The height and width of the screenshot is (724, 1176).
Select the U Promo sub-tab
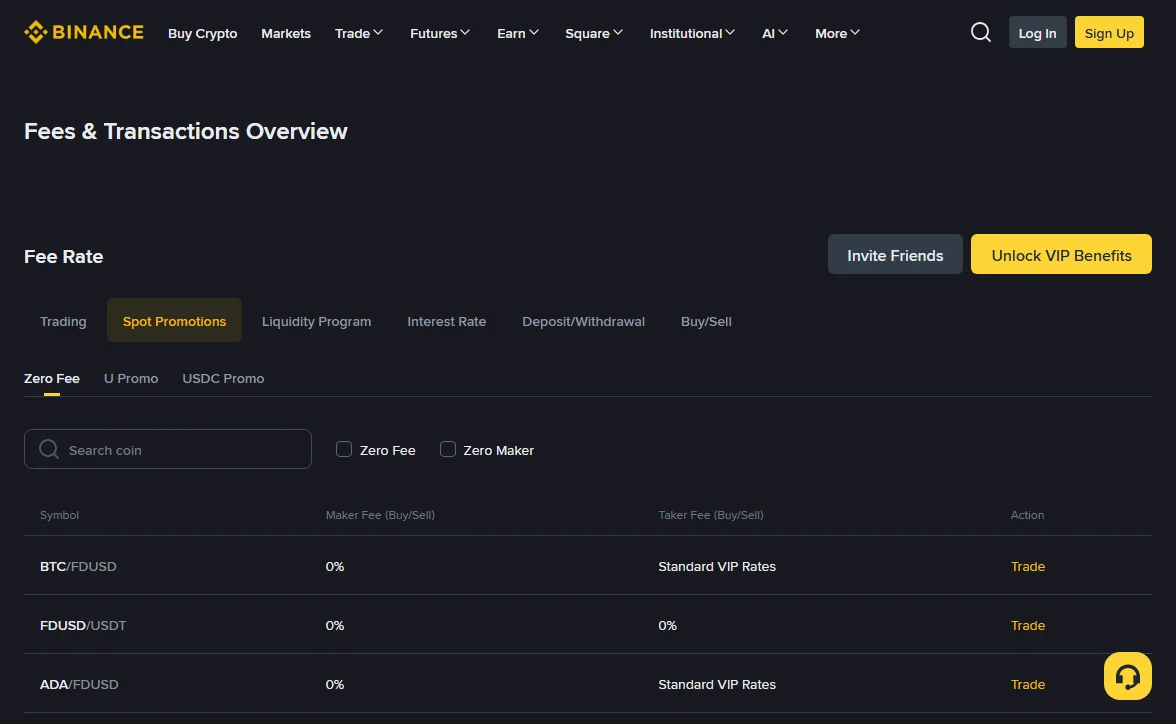point(130,378)
